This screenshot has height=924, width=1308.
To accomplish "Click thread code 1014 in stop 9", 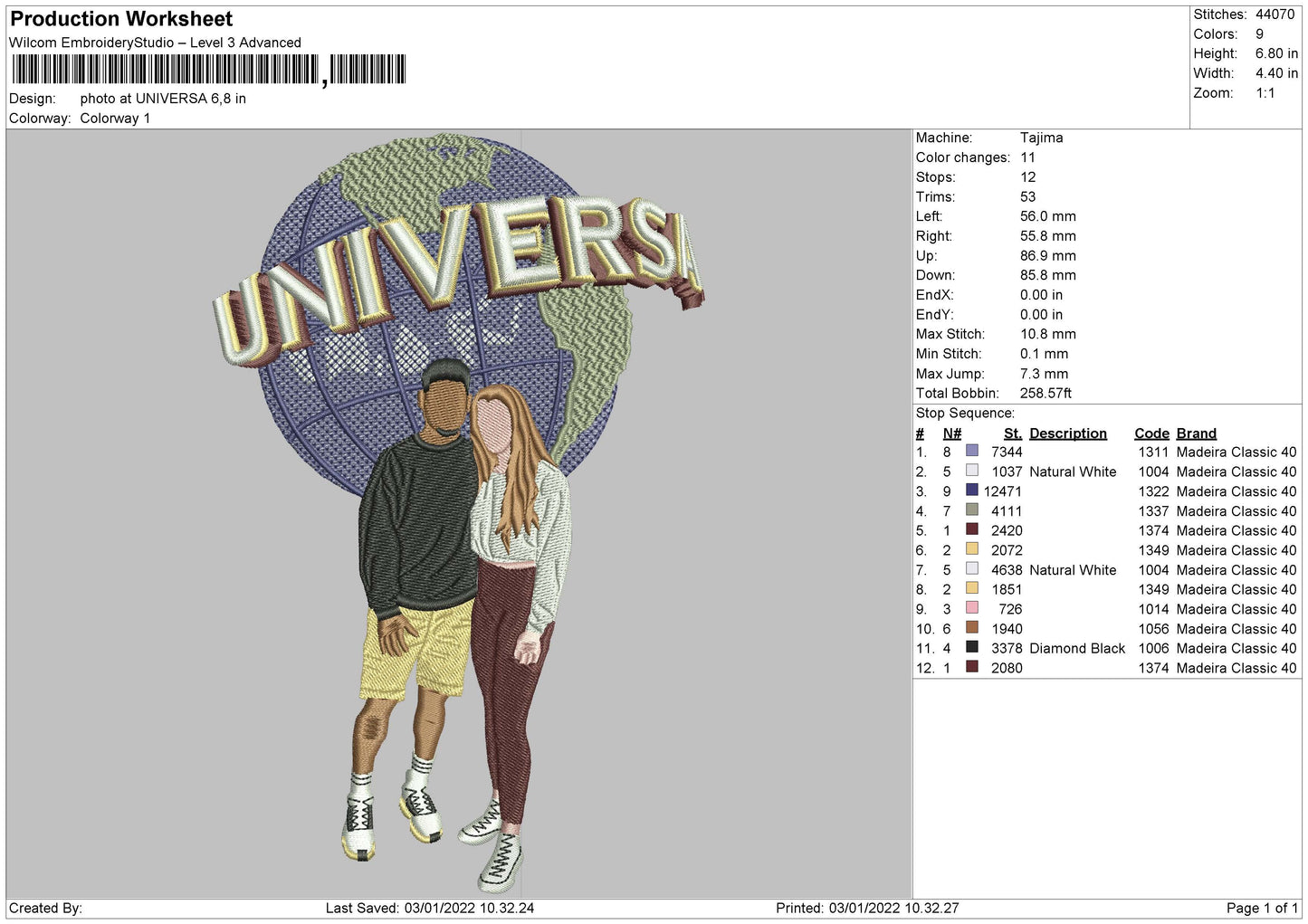I will click(x=1153, y=609).
